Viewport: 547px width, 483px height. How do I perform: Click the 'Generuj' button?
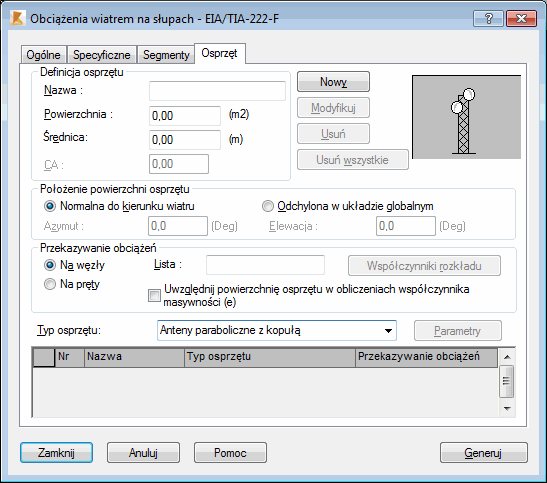[x=484, y=453]
